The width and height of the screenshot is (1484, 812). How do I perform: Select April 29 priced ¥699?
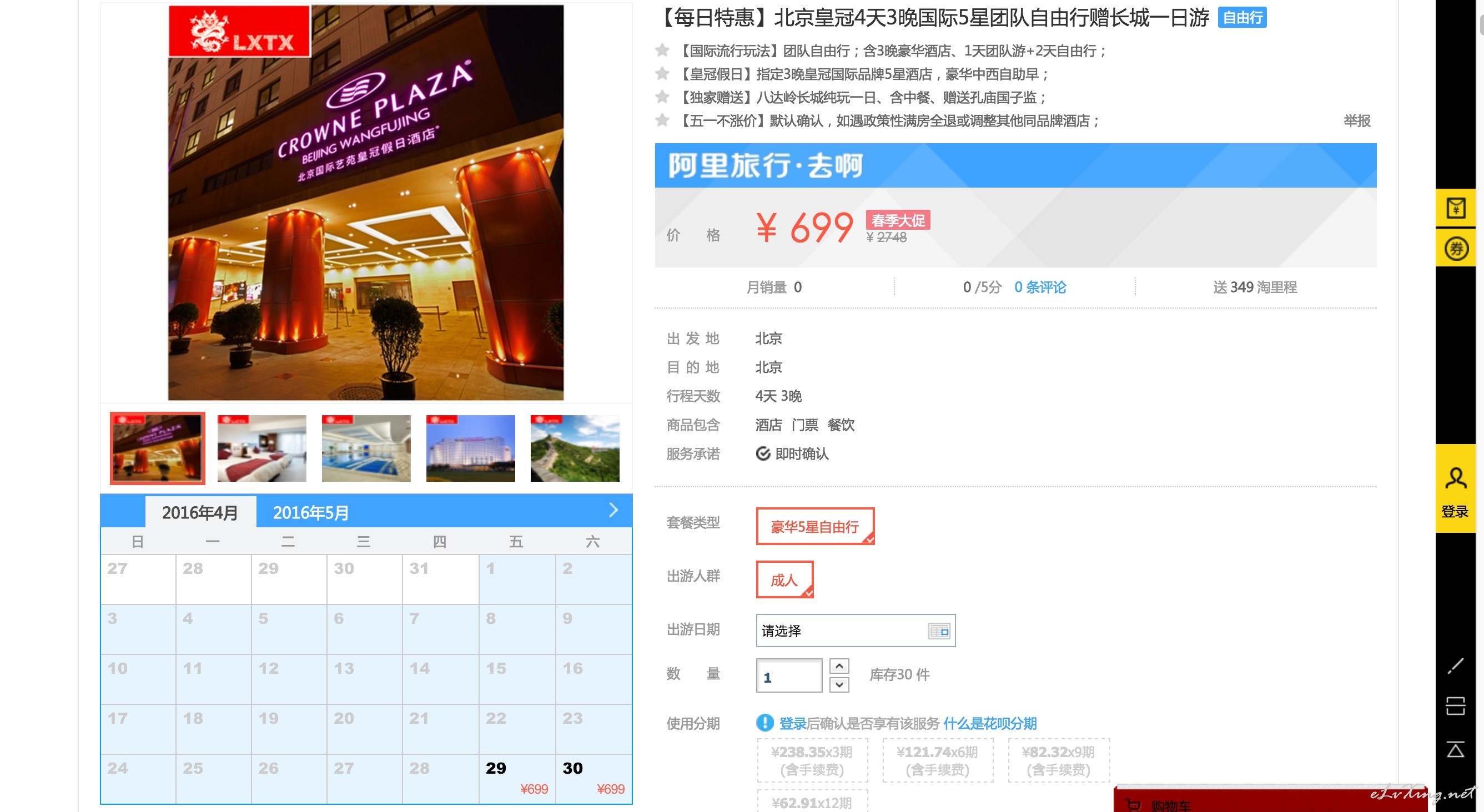click(517, 778)
